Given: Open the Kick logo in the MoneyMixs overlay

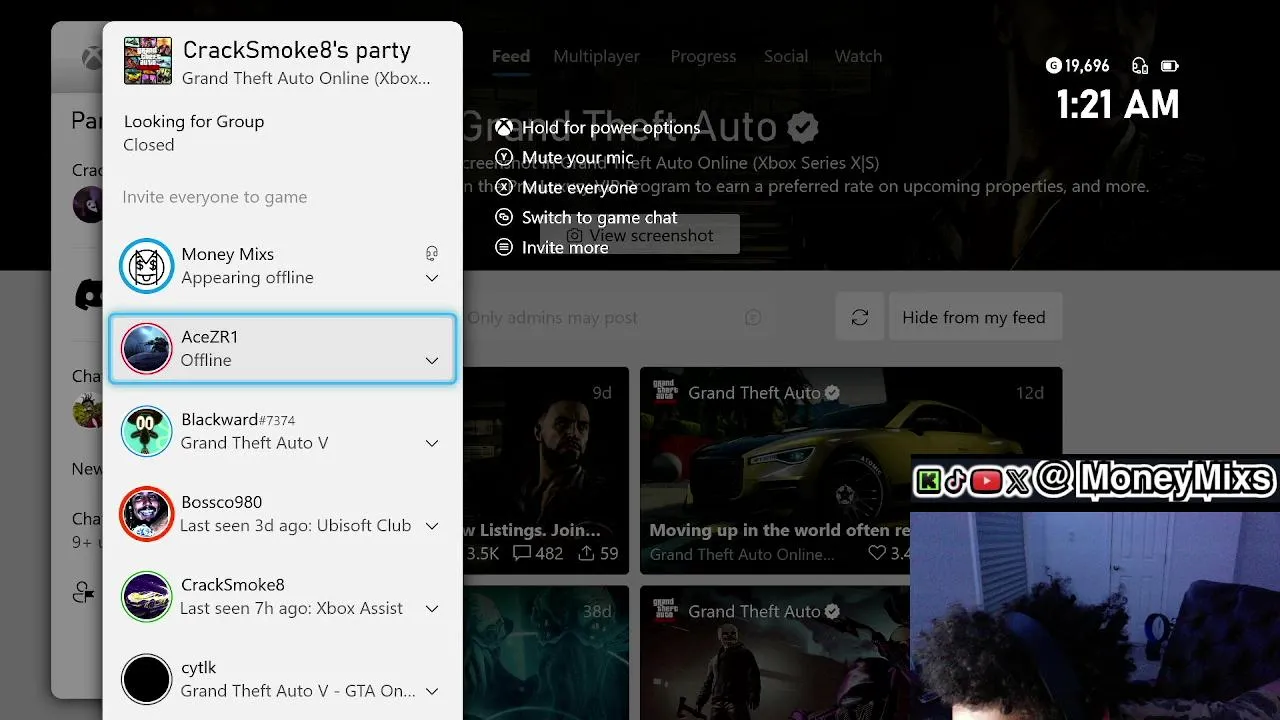Looking at the screenshot, I should coord(928,481).
